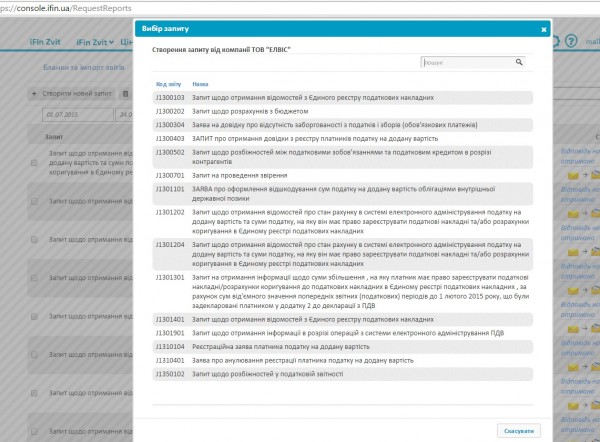Select J1300502 Запит щодо розбіжностей row
600x442 pixels.
click(342, 157)
